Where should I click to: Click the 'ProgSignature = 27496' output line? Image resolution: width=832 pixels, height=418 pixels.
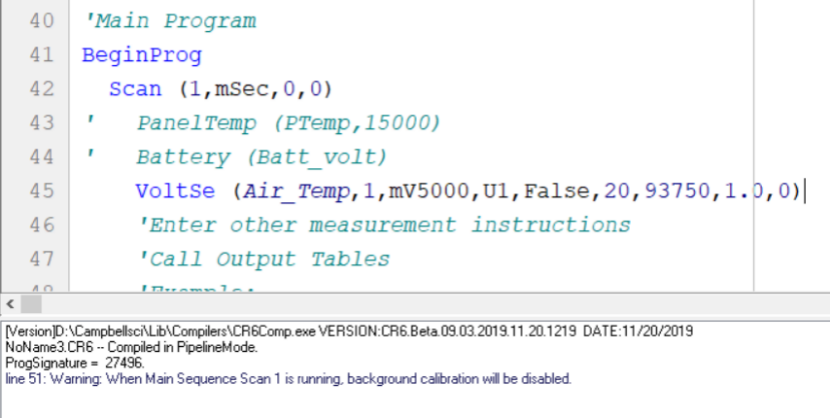(75, 363)
